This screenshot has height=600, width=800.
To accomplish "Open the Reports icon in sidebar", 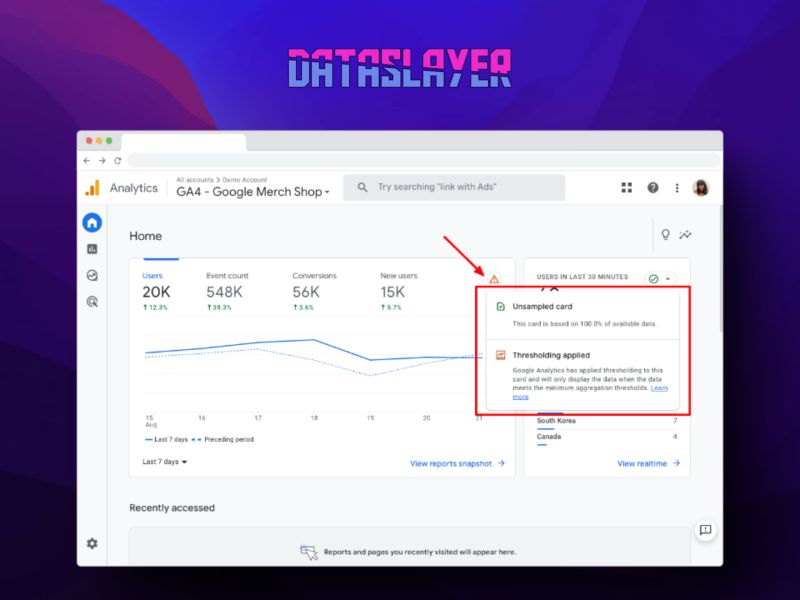I will click(x=92, y=249).
